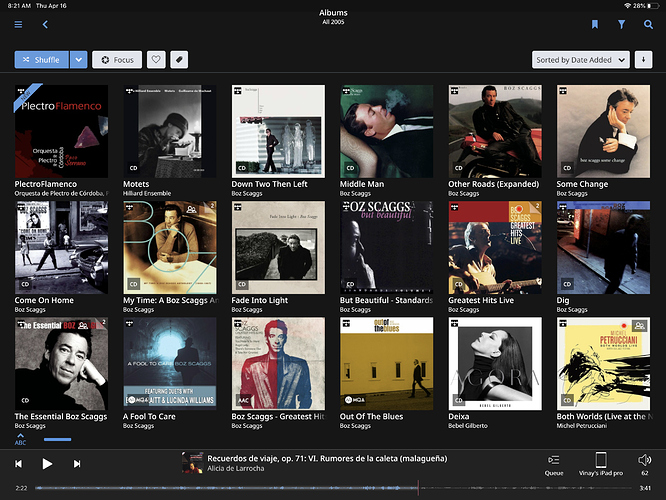This screenshot has height=500, width=666.
Task: Open the search magnifier icon
Action: coord(648,25)
